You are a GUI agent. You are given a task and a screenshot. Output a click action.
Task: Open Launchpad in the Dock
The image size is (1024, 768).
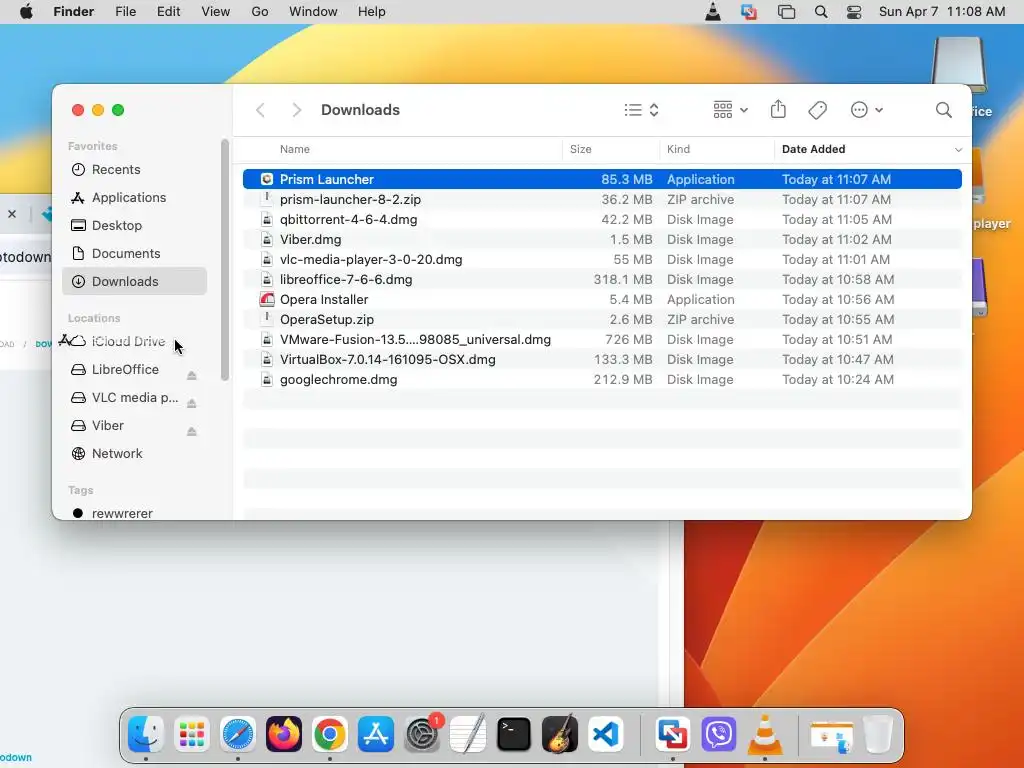coord(191,734)
